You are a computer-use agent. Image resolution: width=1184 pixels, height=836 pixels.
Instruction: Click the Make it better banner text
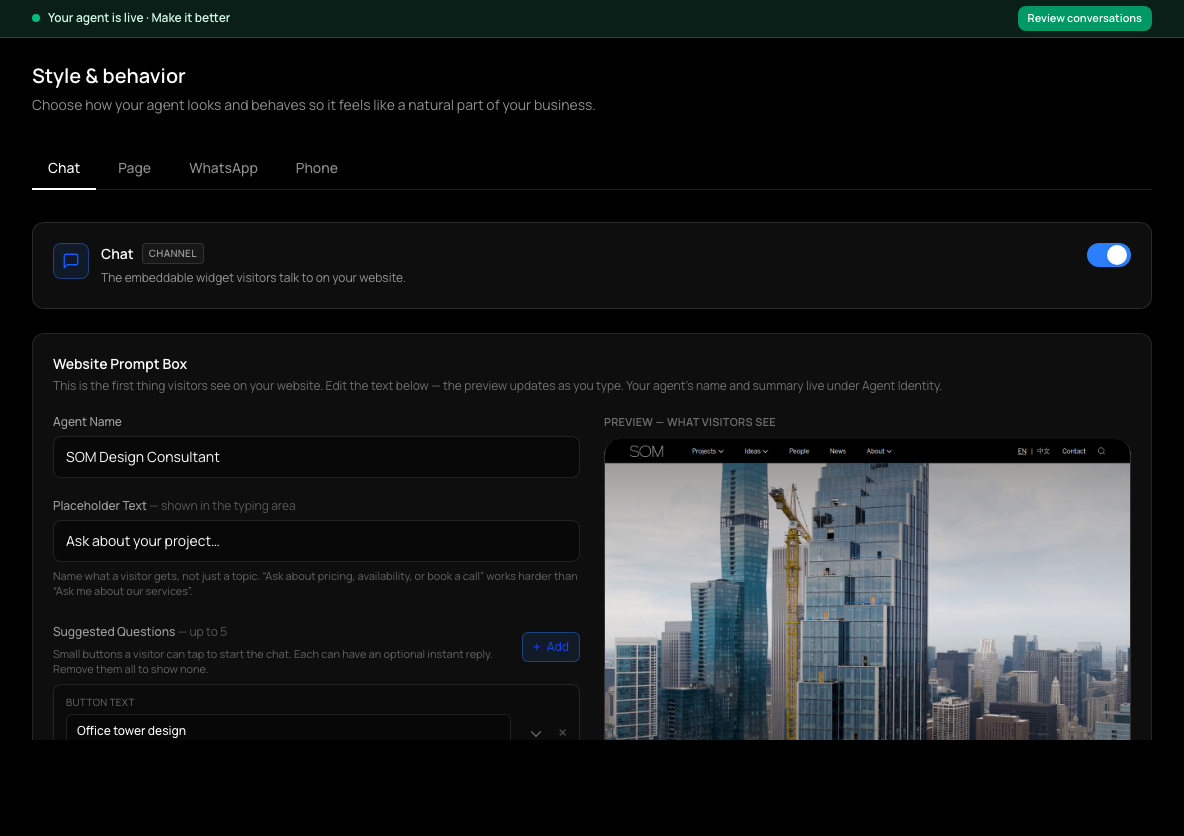(x=190, y=17)
